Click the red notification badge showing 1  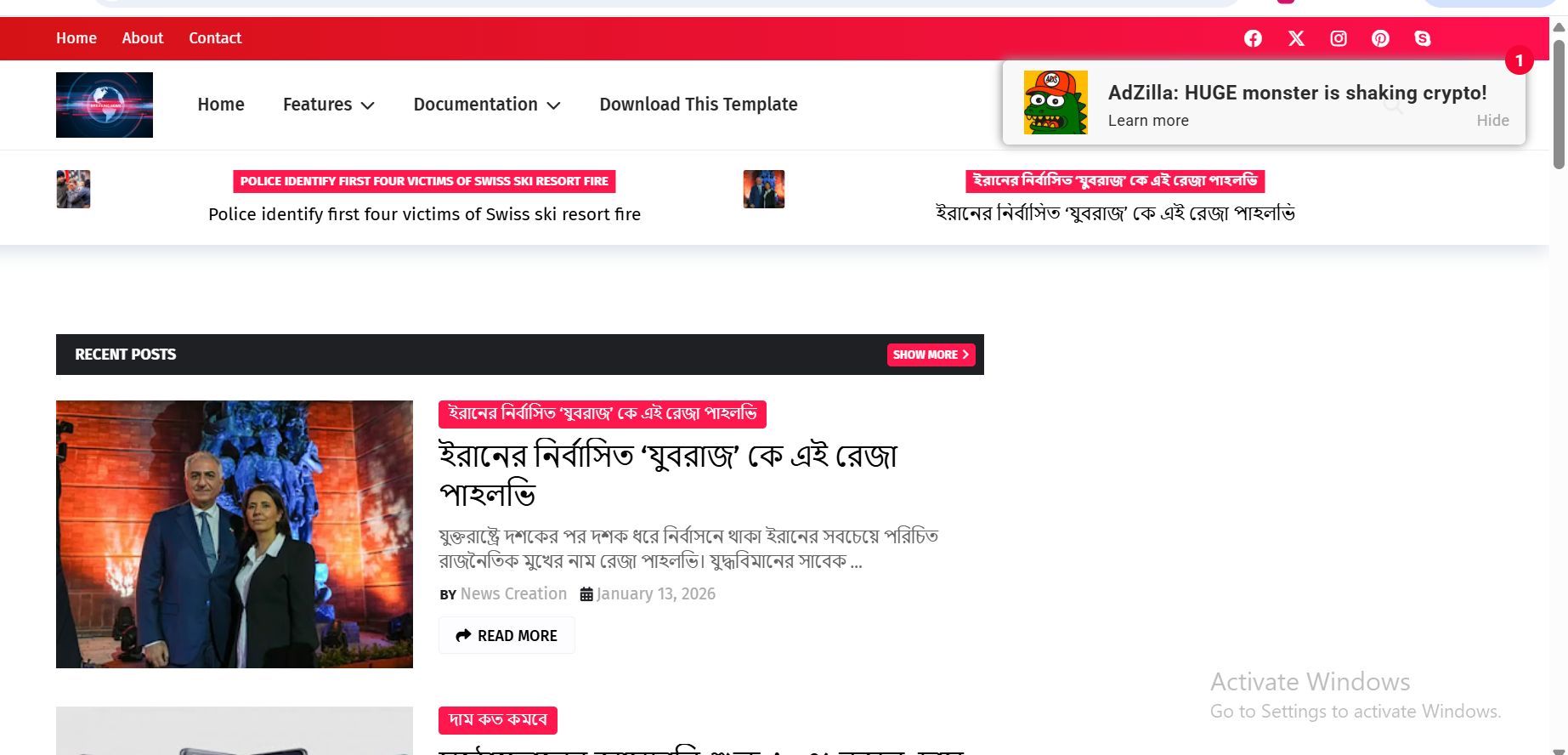coord(1519,60)
